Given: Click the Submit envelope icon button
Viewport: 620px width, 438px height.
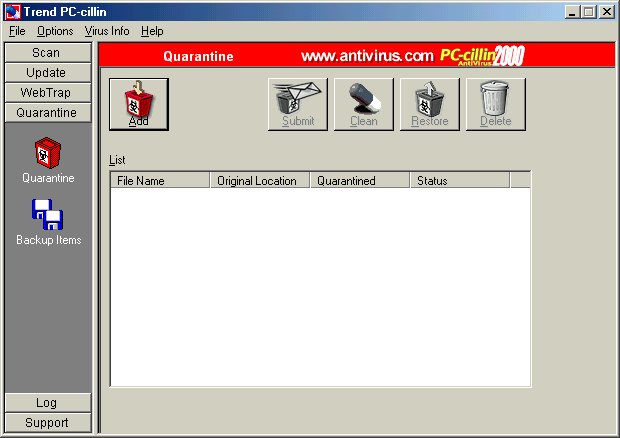Looking at the screenshot, I should click(298, 104).
